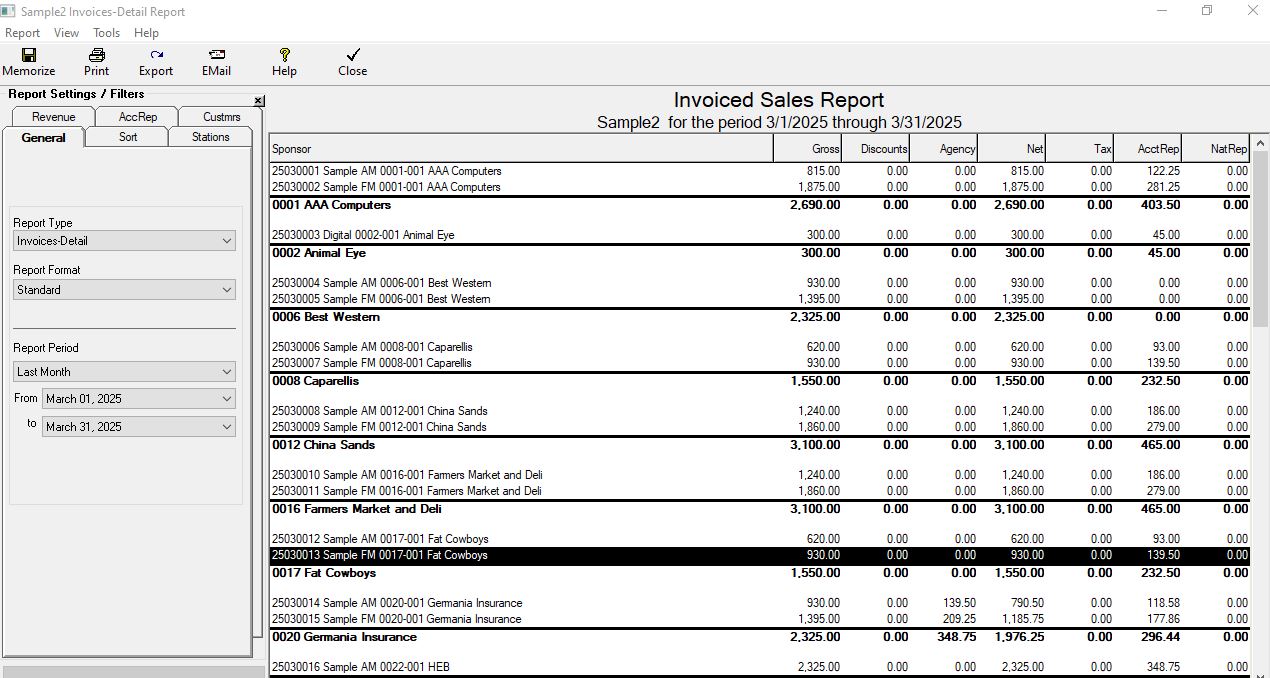Screen dimensions: 1270x678
Task: Click the Memorize floppy disk icon
Action: [x=28, y=56]
